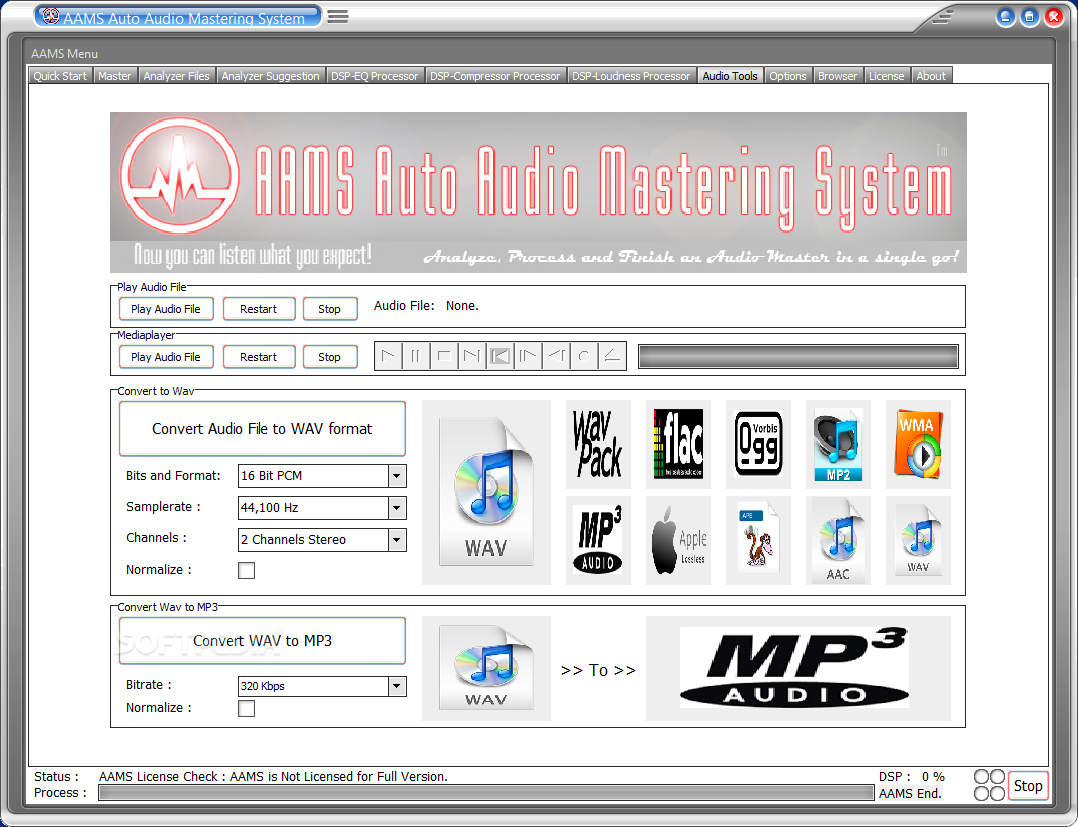Open the License tab
Viewport: 1078px width, 827px height.
(x=887, y=76)
